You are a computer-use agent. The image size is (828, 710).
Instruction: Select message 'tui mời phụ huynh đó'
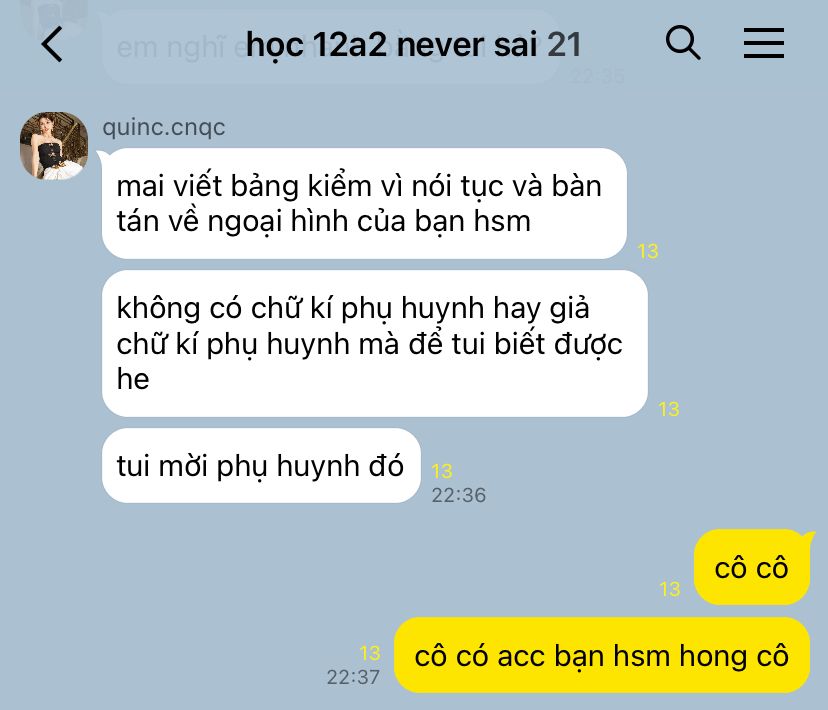261,465
